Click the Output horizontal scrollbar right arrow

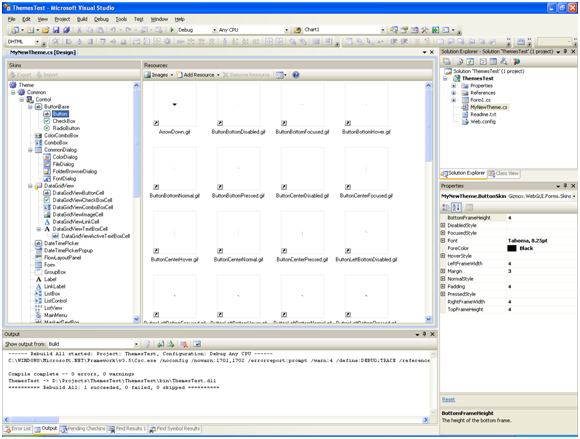pyautogui.click(x=426, y=420)
